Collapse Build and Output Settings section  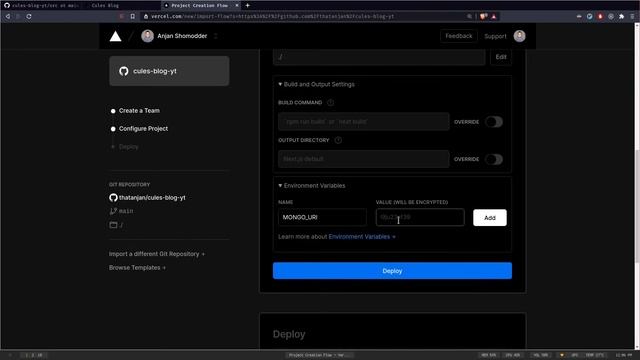click(x=316, y=84)
